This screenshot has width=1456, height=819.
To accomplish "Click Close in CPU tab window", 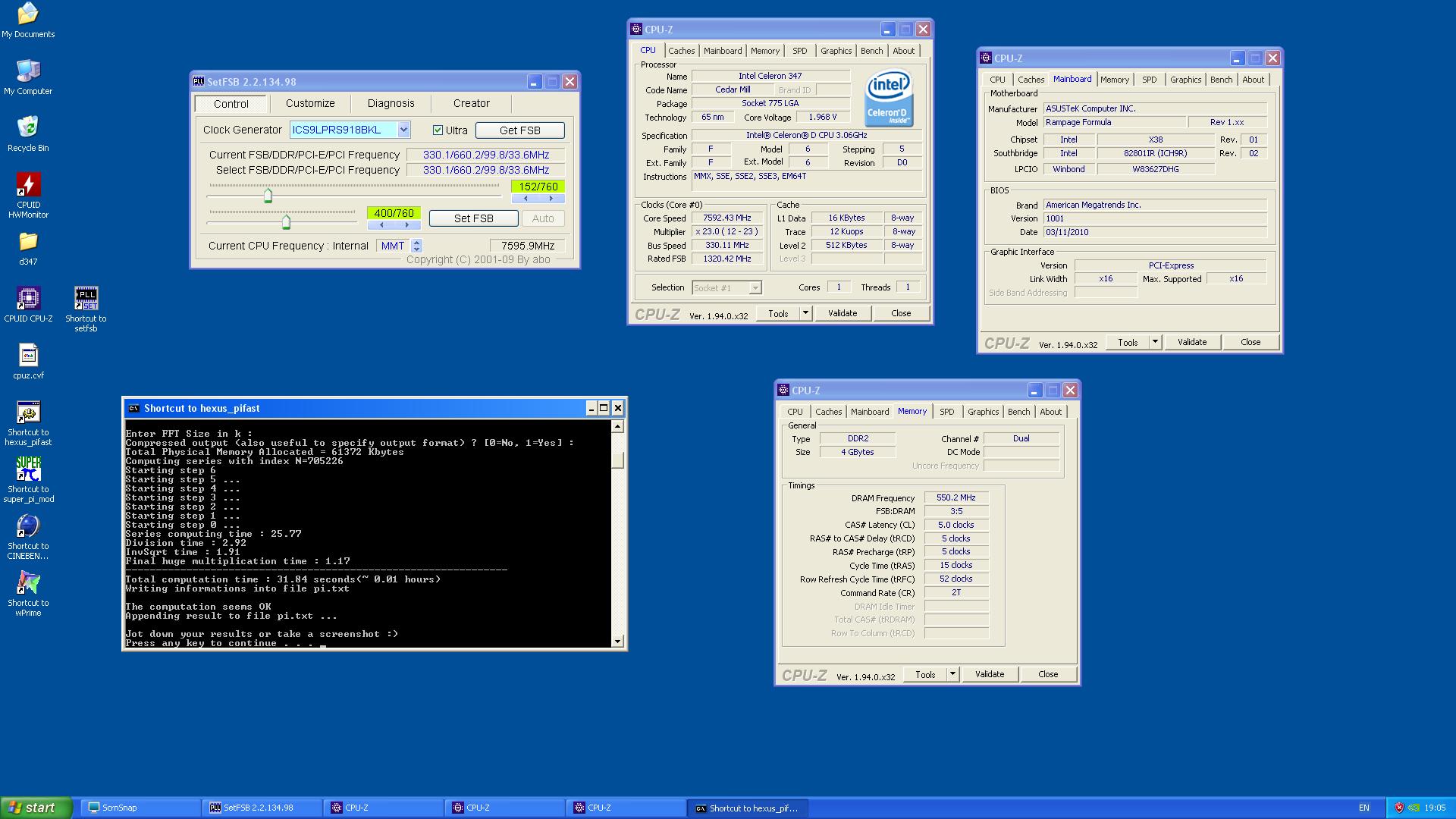I will pos(901,313).
